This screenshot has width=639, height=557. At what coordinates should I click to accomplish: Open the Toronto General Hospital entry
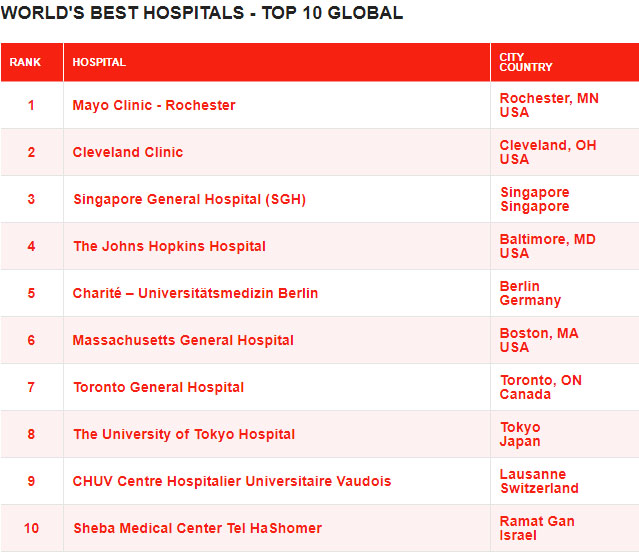158,388
